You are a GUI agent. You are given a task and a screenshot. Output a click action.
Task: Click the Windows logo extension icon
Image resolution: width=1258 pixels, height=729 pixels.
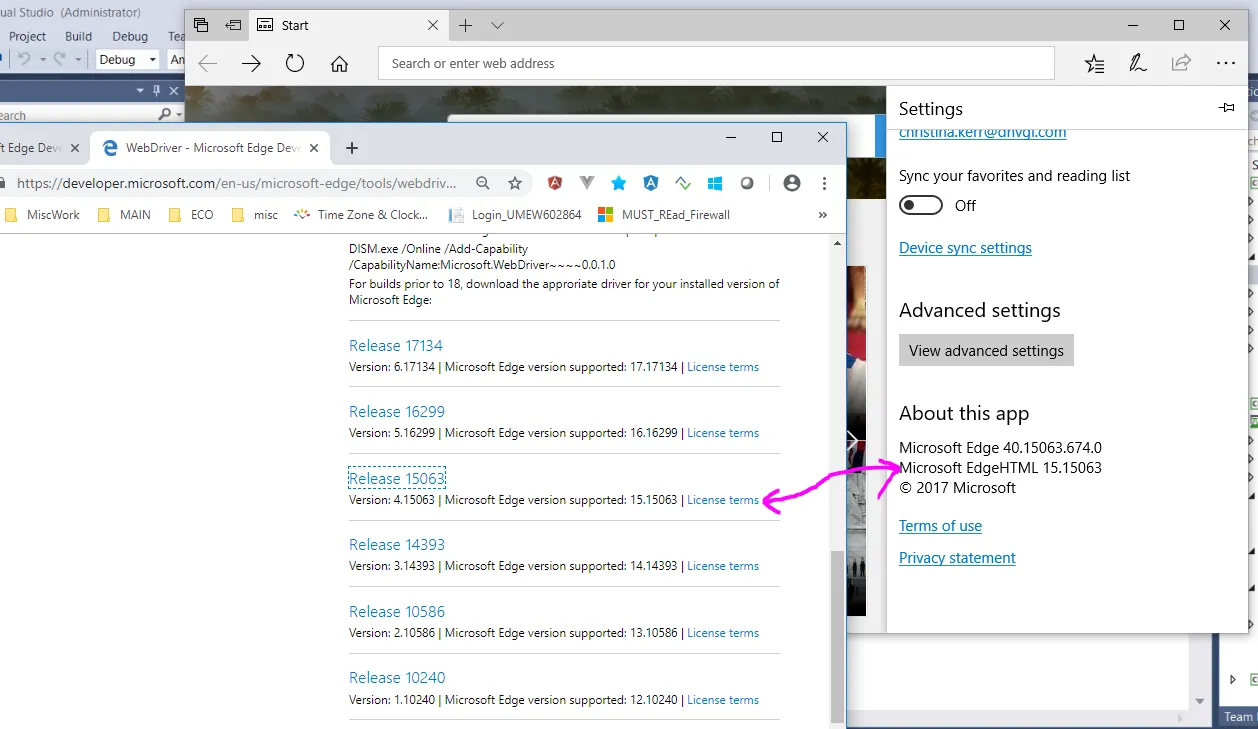715,183
